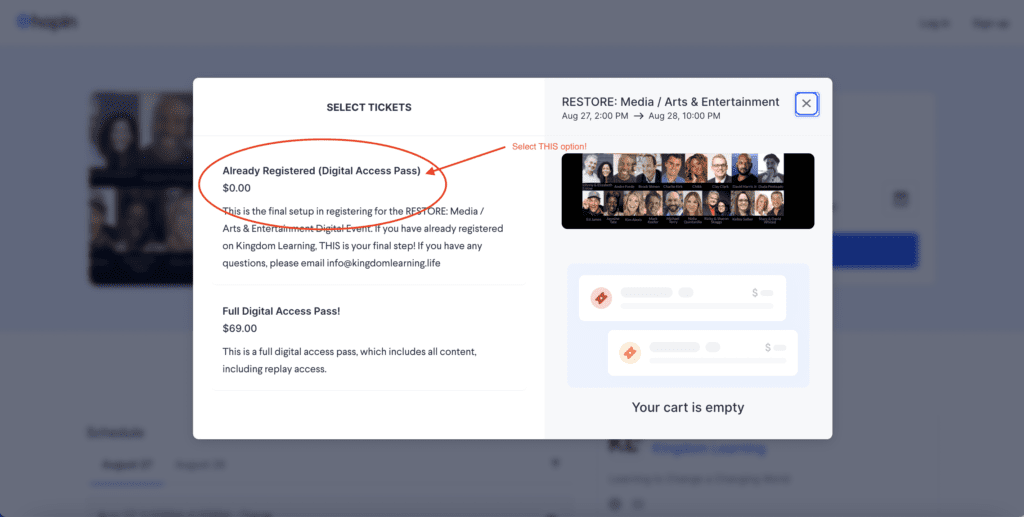The image size is (1024, 517).
Task: Click the Aug 27, 2:00 PM date text
Action: [x=595, y=116]
